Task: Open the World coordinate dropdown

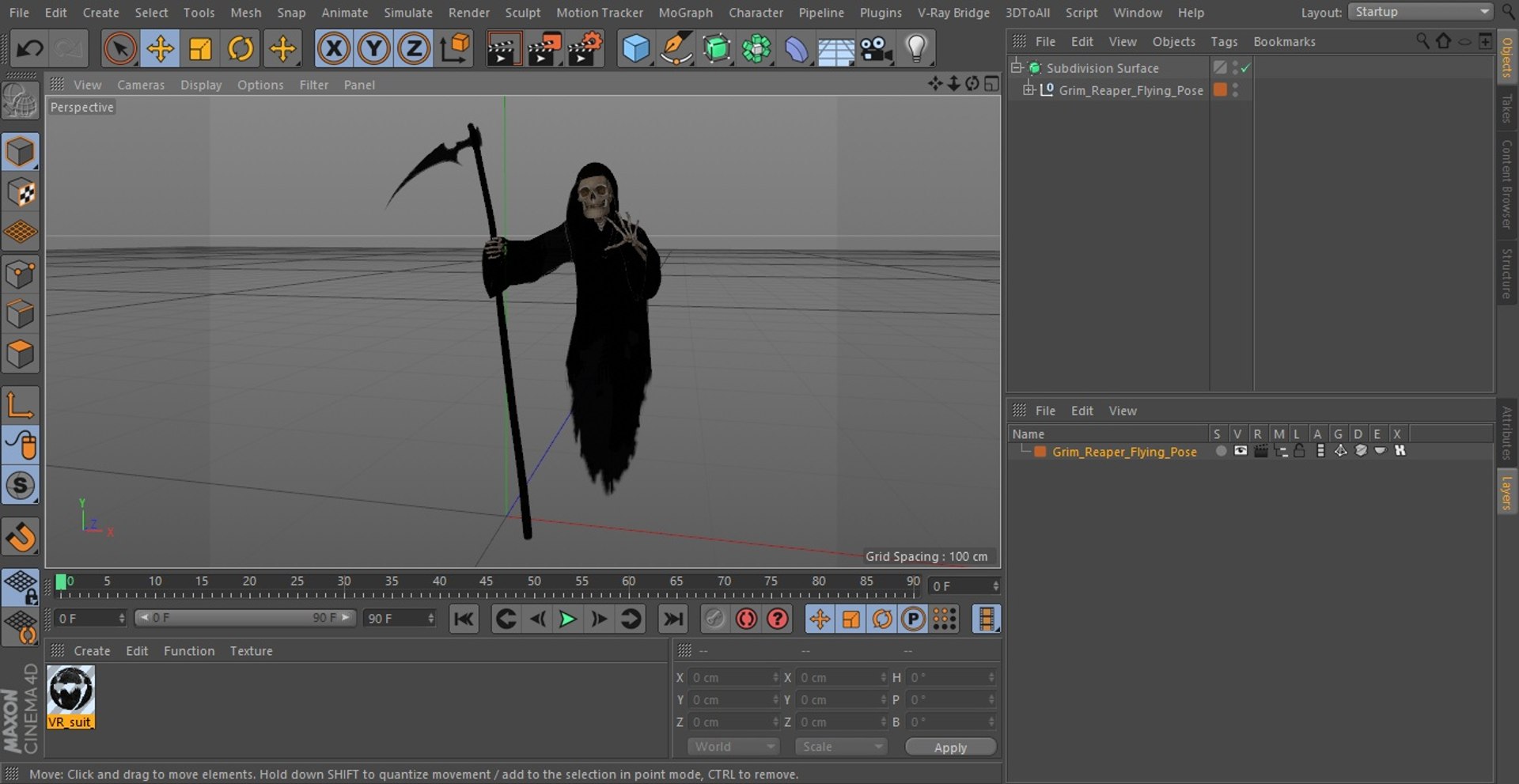Action: [x=733, y=746]
